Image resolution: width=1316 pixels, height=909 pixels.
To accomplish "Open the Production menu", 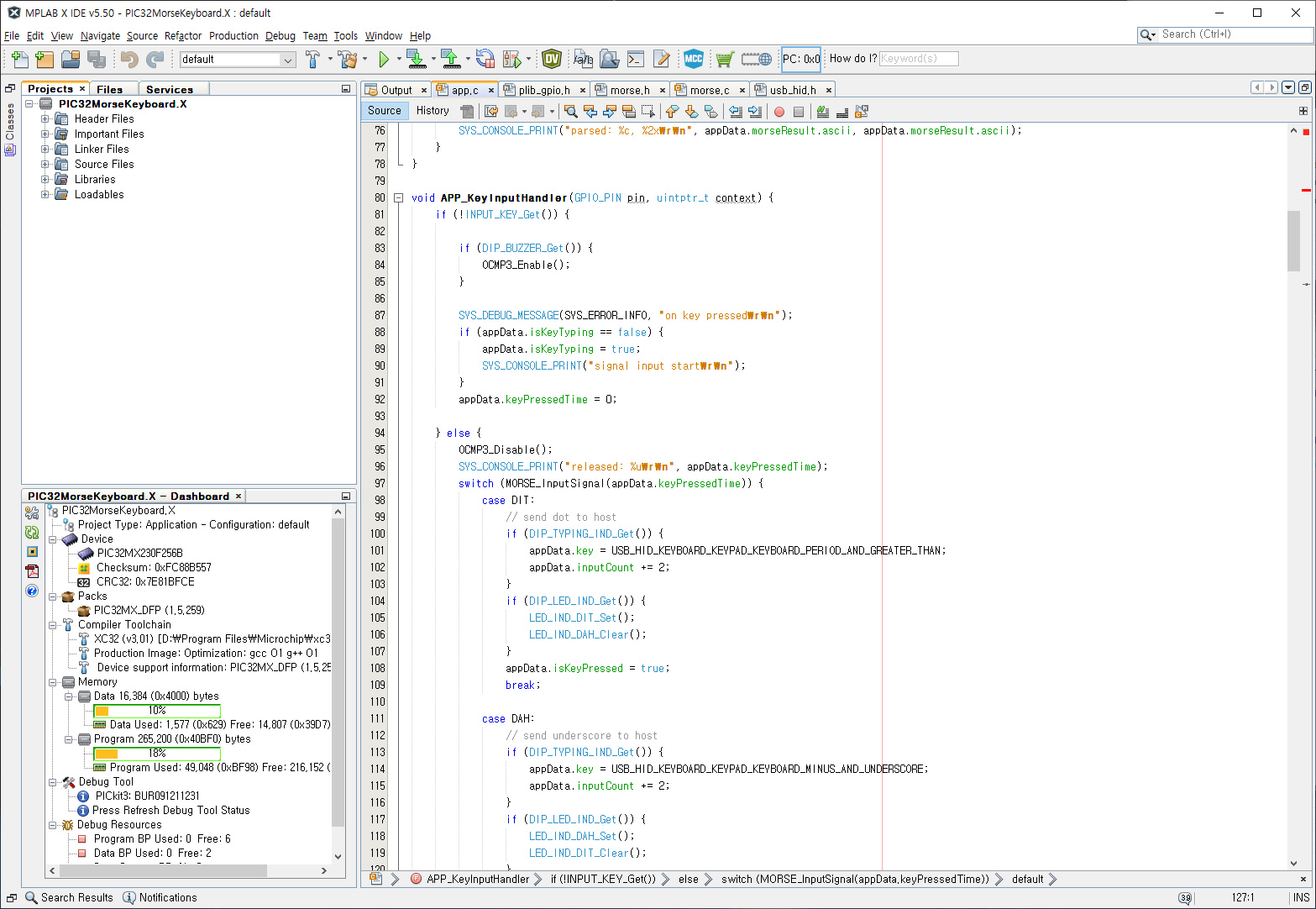I will point(233,36).
